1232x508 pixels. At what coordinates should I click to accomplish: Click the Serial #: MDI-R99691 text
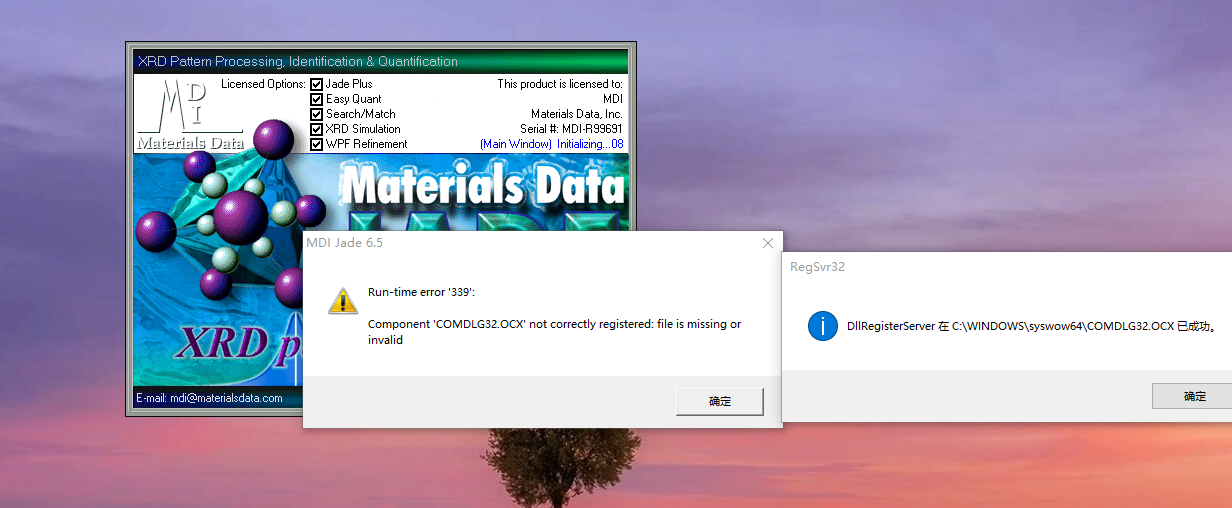click(571, 129)
